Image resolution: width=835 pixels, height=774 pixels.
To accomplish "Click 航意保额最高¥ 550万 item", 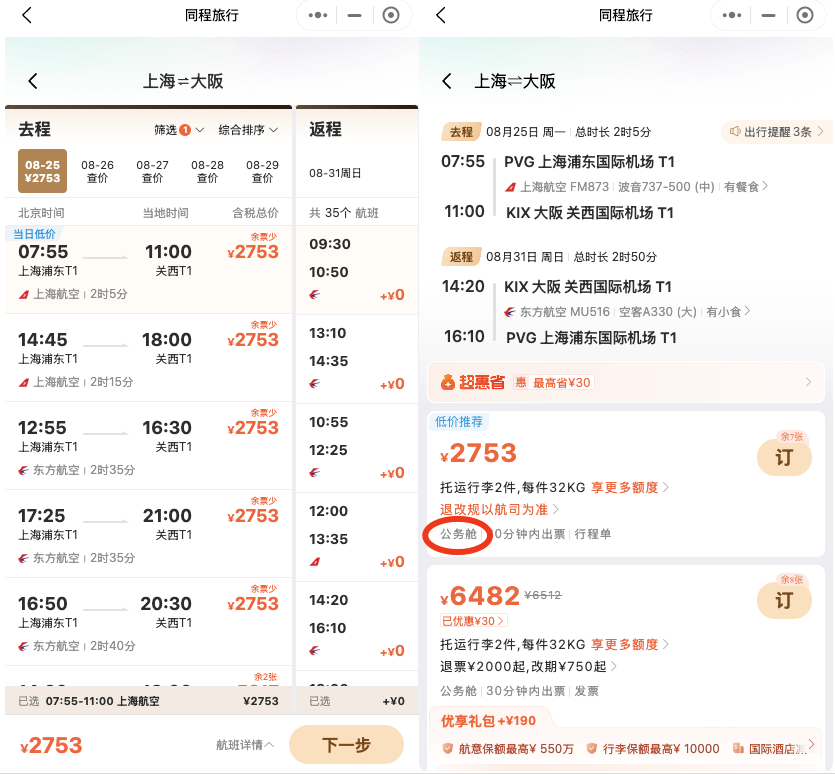I will click(508, 749).
